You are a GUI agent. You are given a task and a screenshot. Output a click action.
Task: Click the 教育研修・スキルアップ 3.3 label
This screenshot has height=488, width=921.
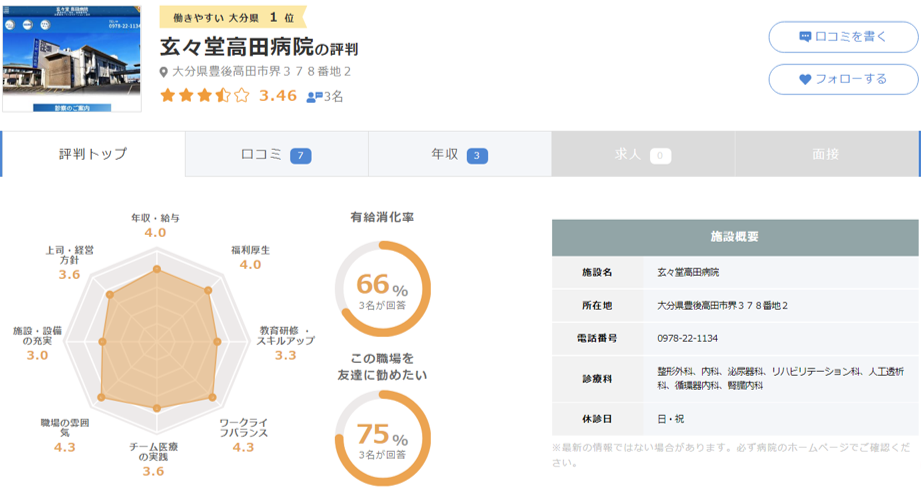(x=285, y=343)
